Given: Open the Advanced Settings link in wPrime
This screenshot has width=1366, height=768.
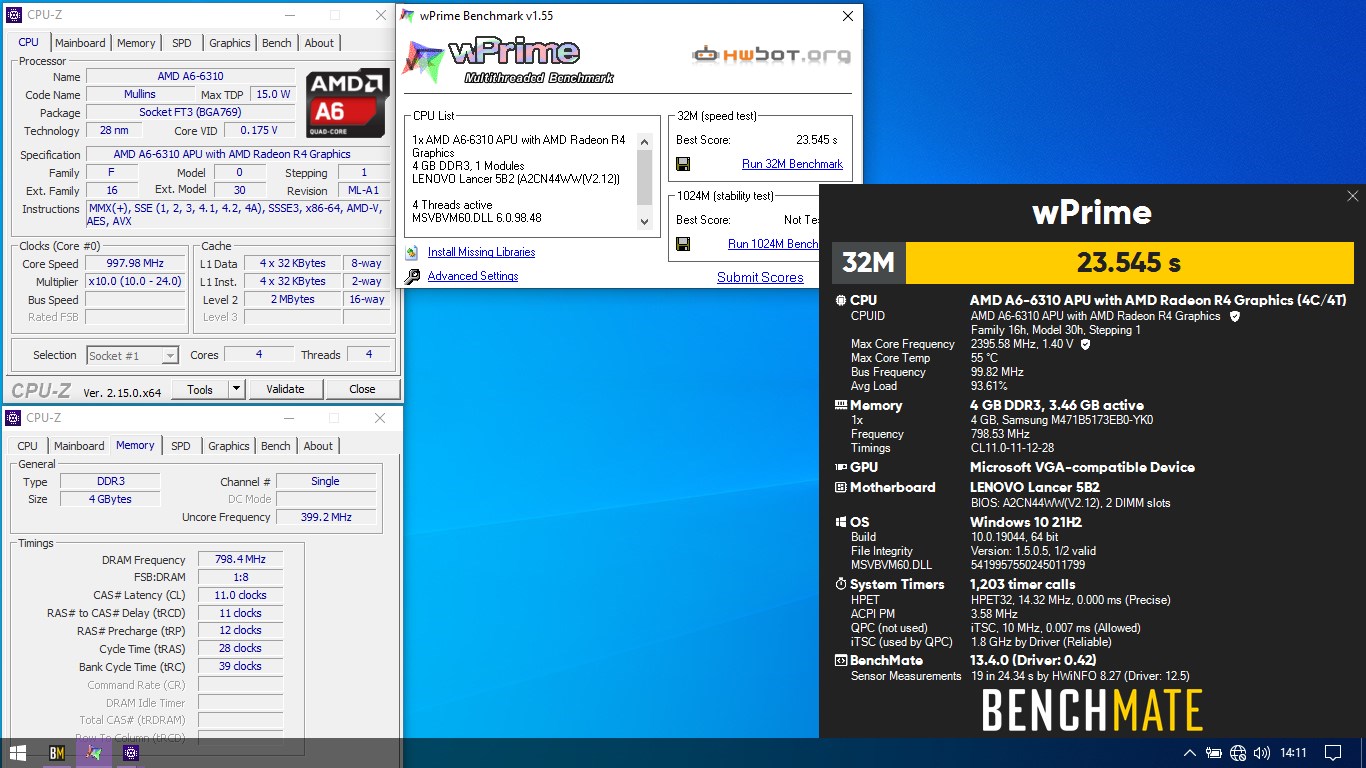Looking at the screenshot, I should click(473, 276).
